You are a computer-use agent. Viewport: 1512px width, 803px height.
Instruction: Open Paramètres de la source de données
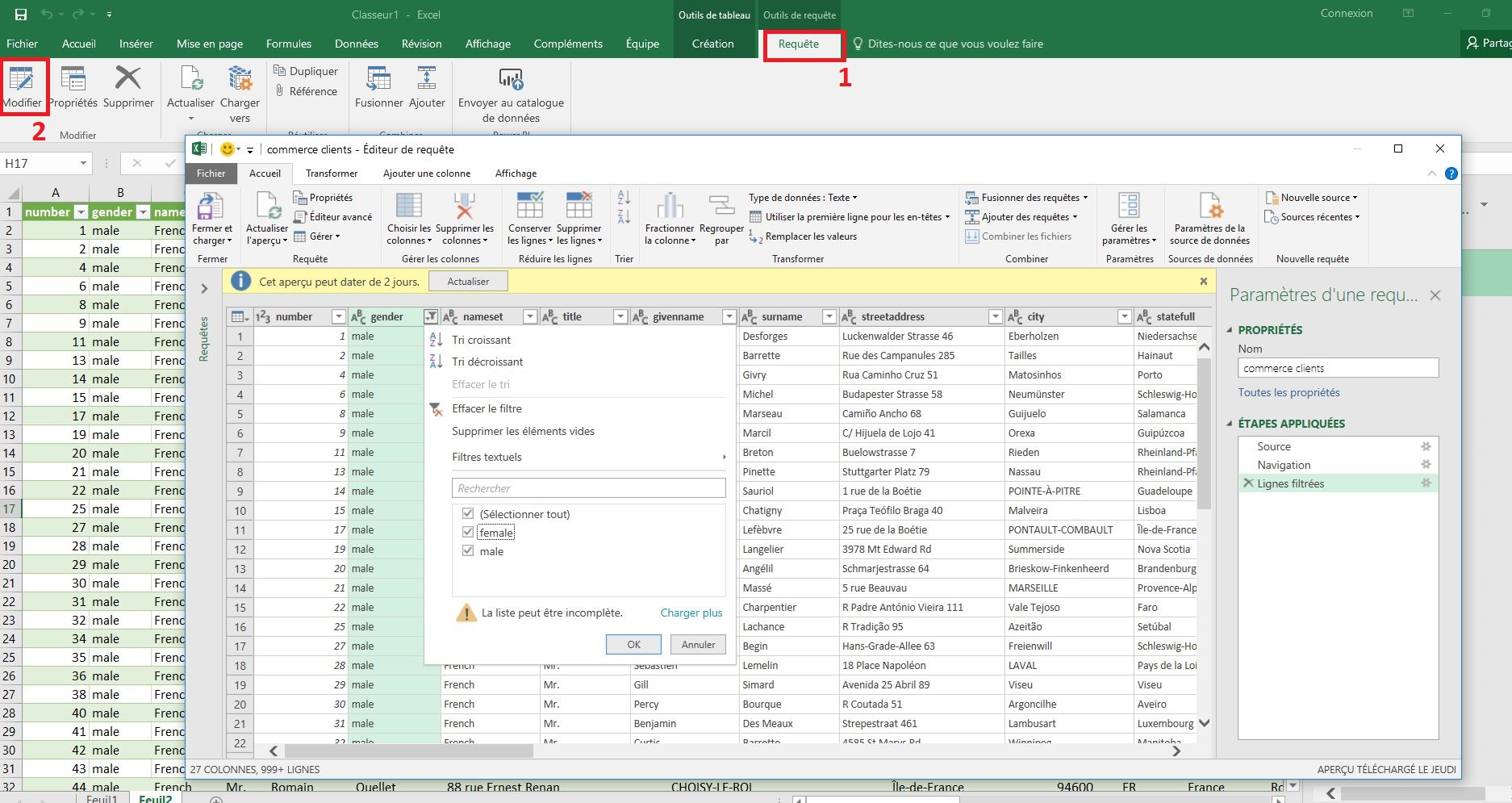1209,218
